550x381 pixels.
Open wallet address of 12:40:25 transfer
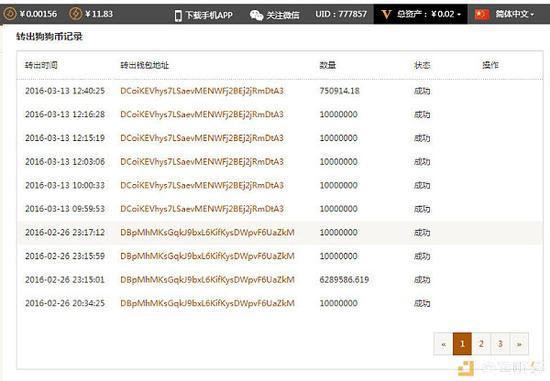(202, 91)
